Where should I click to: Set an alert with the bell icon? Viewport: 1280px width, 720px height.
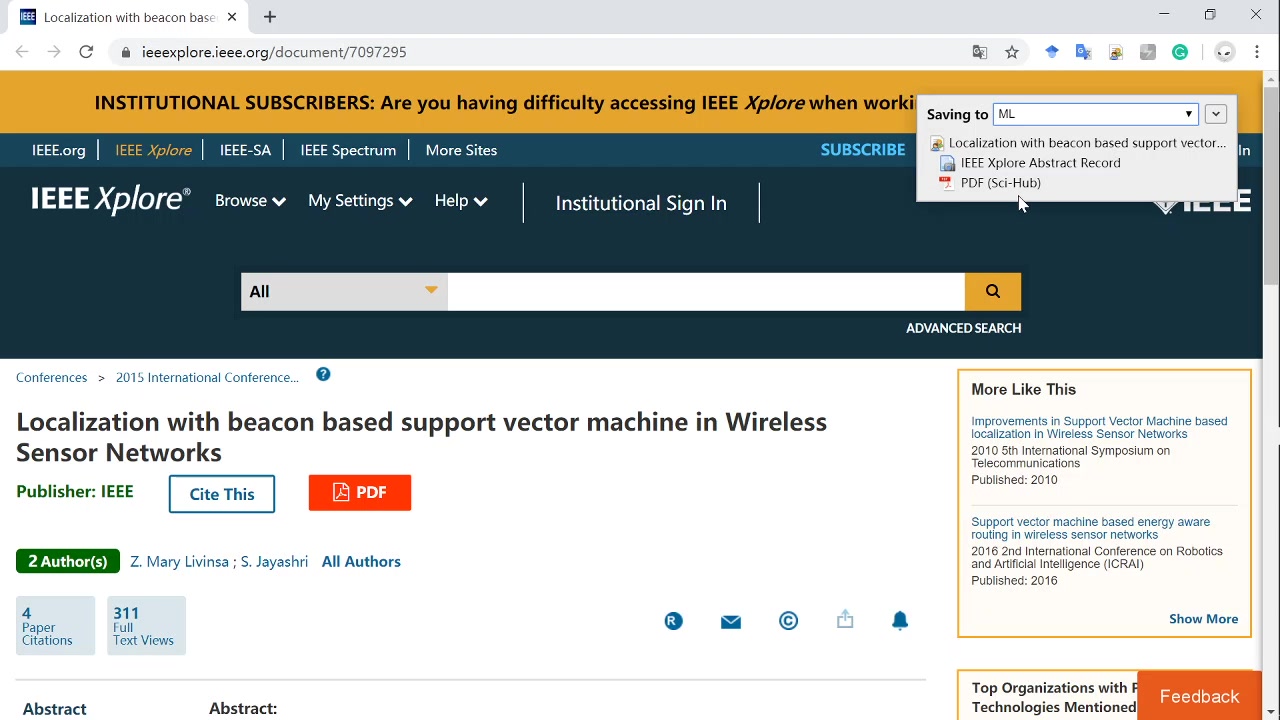click(900, 621)
